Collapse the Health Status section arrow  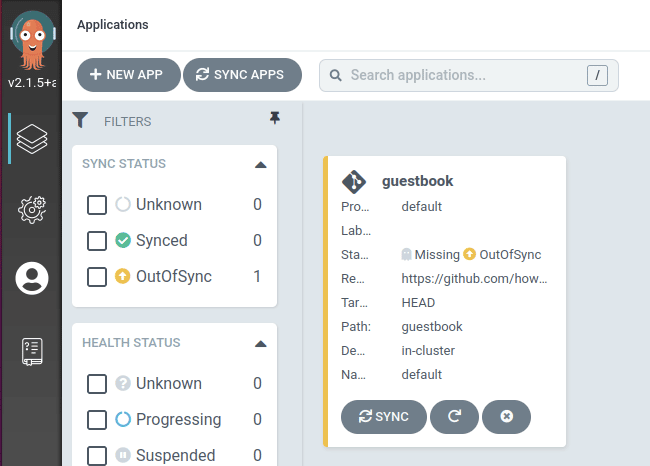pos(260,344)
